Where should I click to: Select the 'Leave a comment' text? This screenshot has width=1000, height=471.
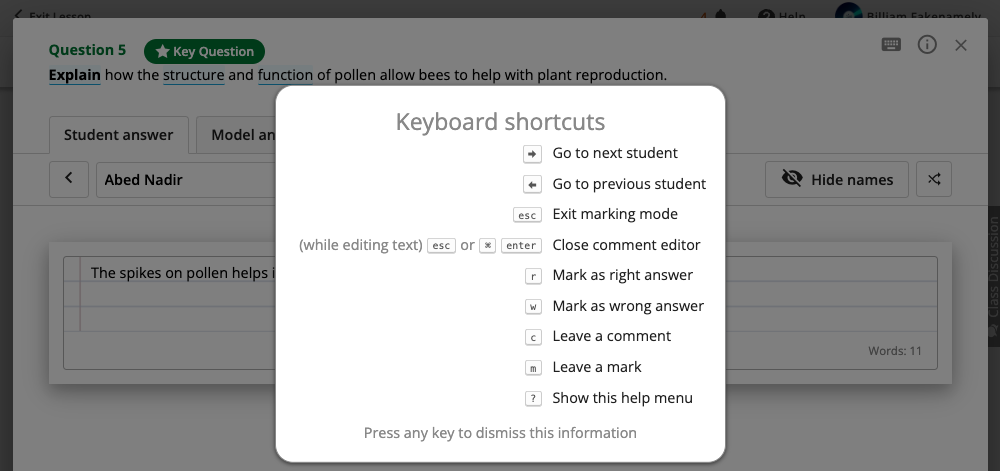point(612,336)
